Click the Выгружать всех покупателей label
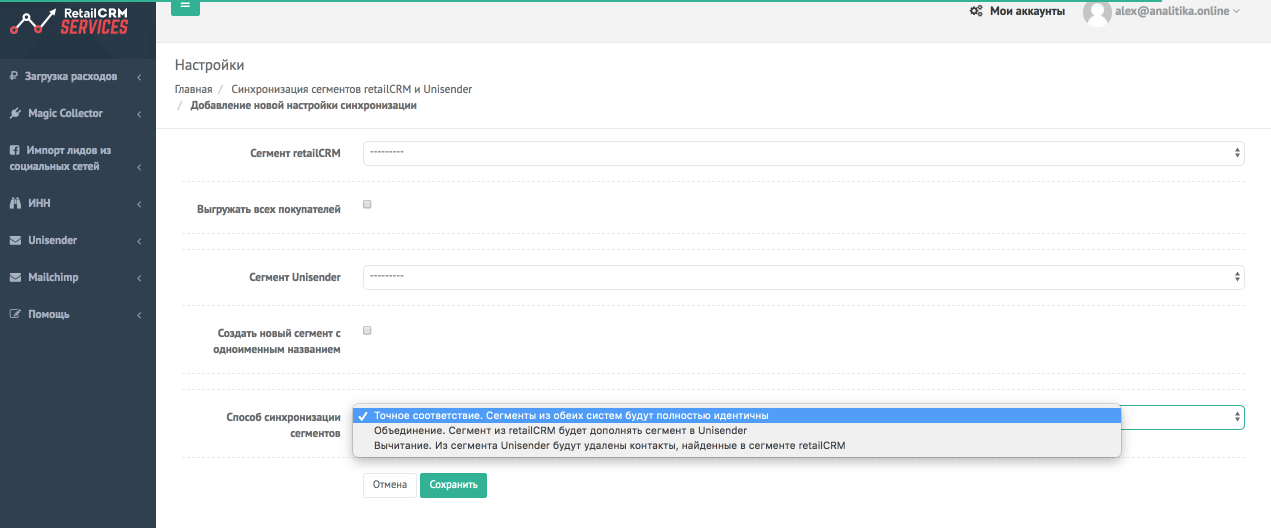The height and width of the screenshot is (528, 1271). click(270, 209)
